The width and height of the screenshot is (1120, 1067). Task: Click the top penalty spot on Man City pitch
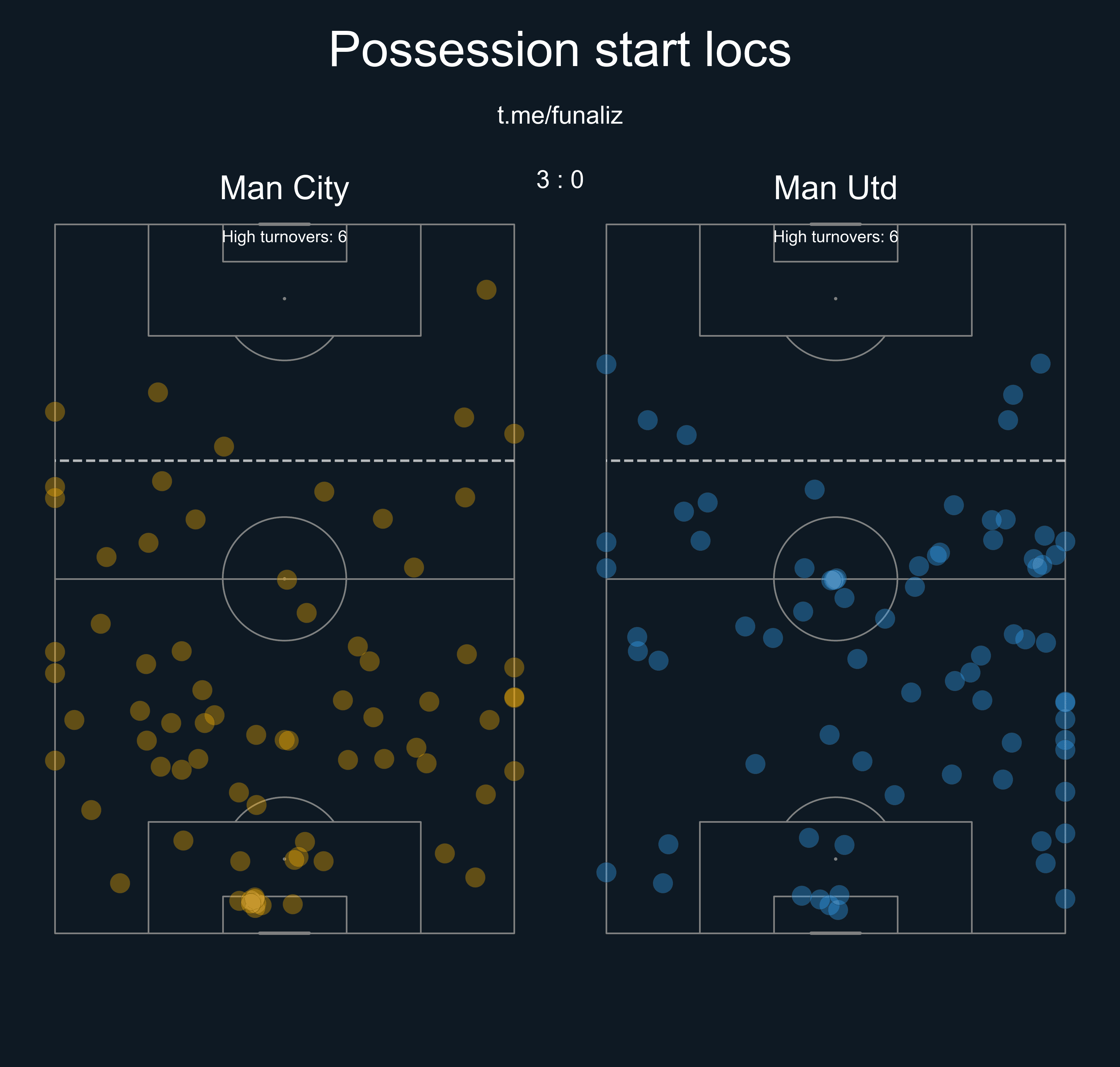coord(284,299)
